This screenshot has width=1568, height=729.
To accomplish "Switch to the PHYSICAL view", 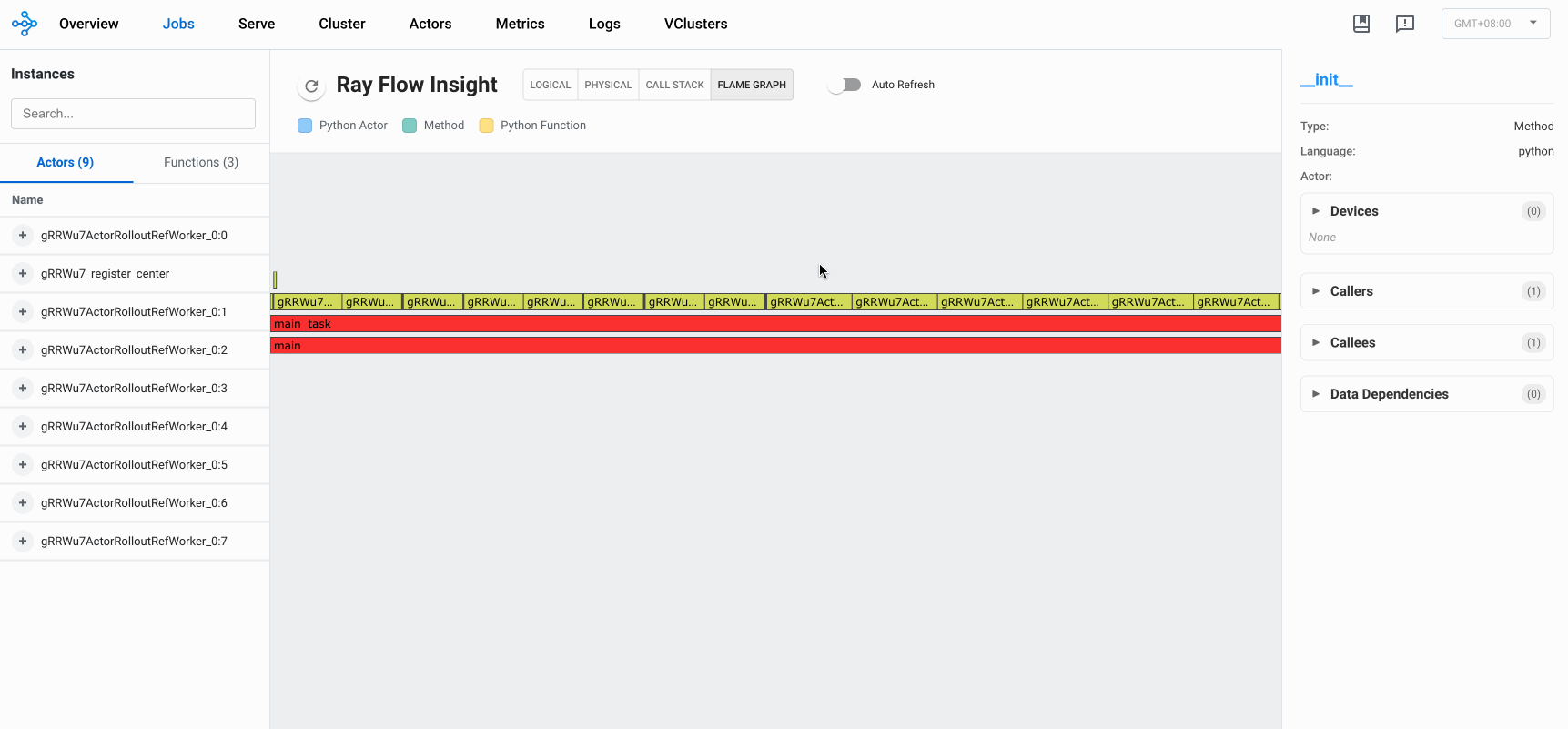I will (x=608, y=85).
